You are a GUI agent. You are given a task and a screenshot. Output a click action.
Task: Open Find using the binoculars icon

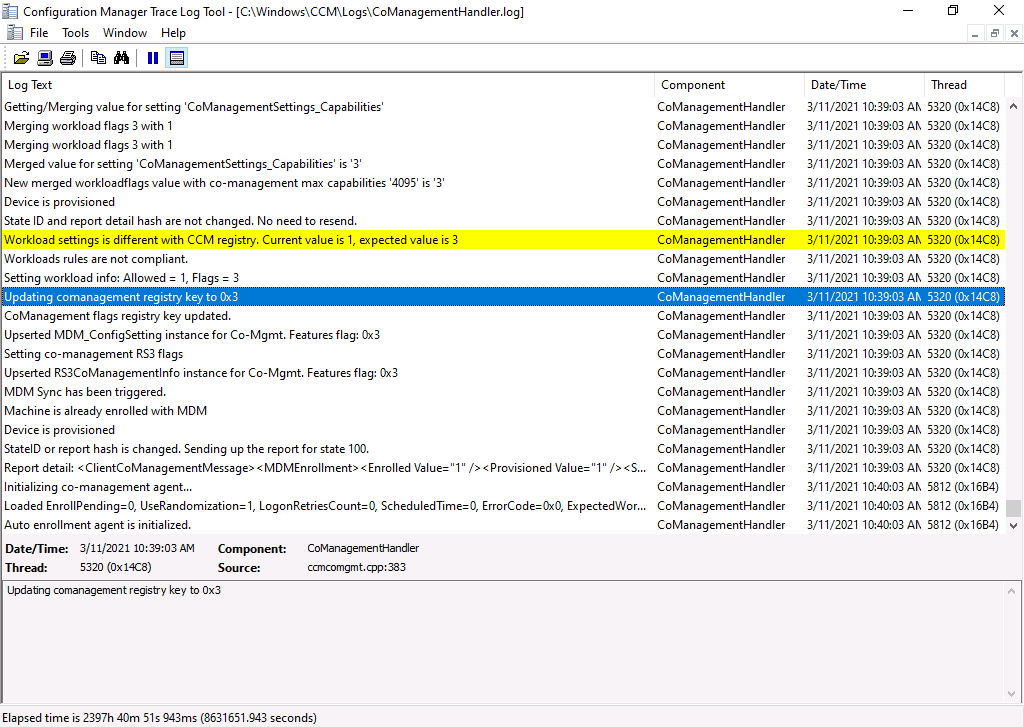(x=121, y=58)
